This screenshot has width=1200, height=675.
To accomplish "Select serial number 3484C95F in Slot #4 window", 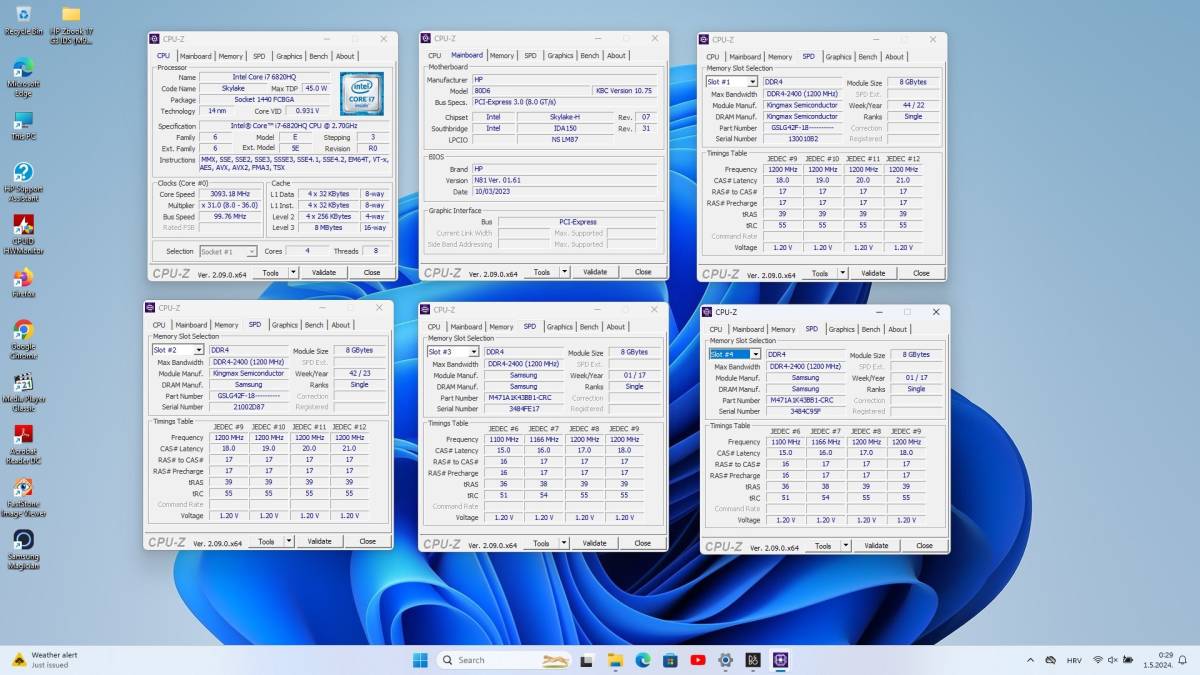I will pos(805,411).
